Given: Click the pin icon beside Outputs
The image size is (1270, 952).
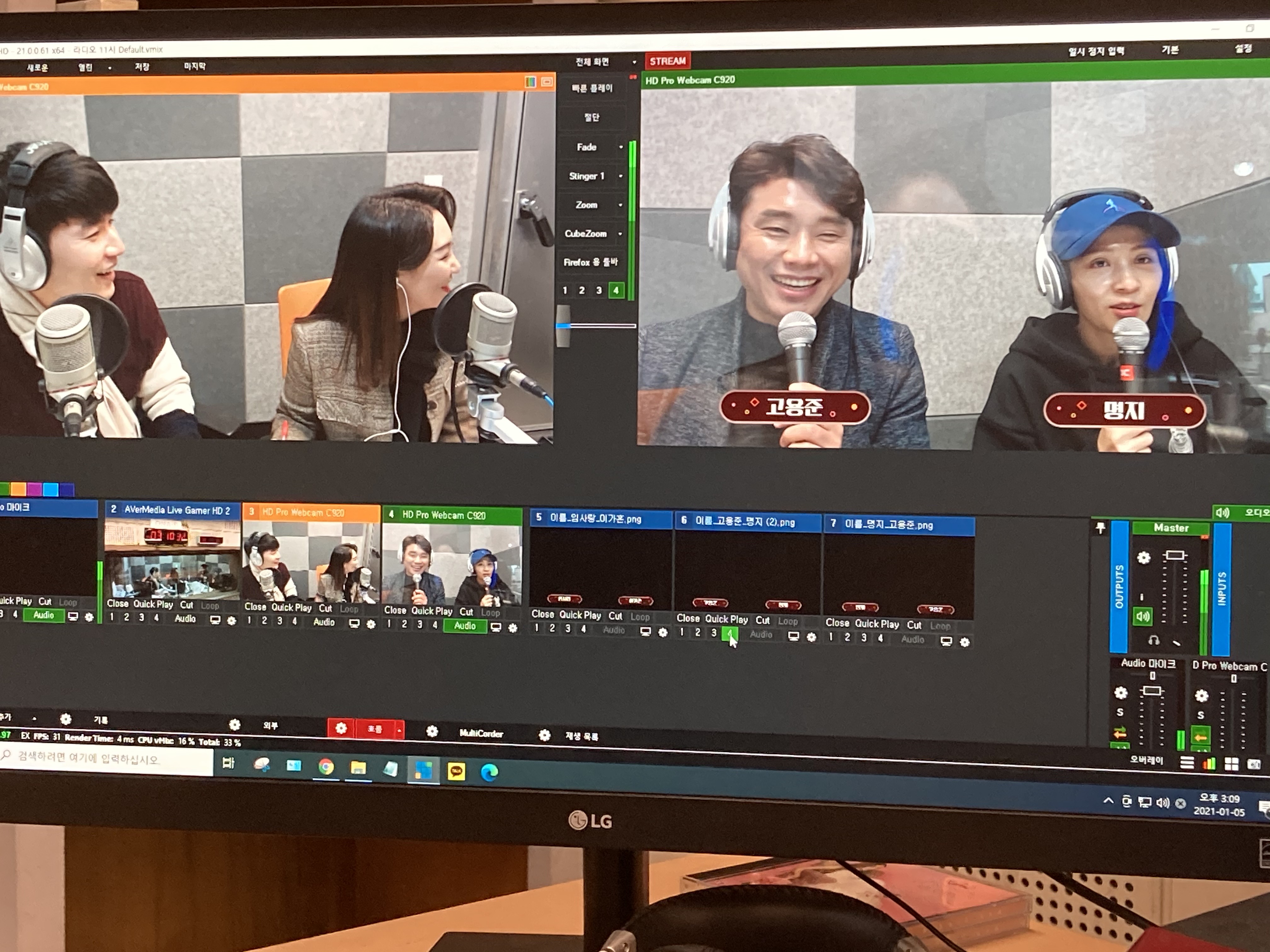Looking at the screenshot, I should [1100, 528].
